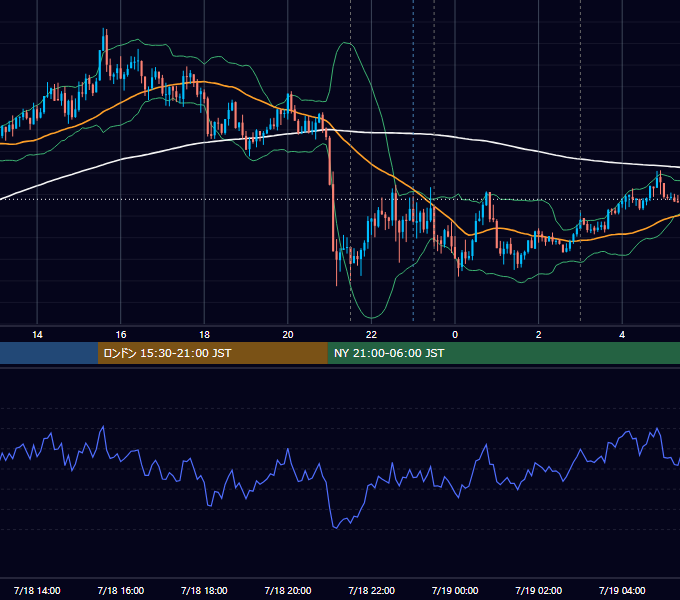
Task: Click the 7/19 00:00 time label
Action: click(455, 590)
